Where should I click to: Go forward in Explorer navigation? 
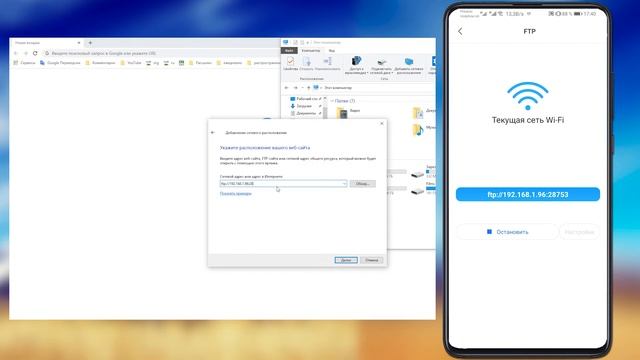pyautogui.click(x=295, y=88)
